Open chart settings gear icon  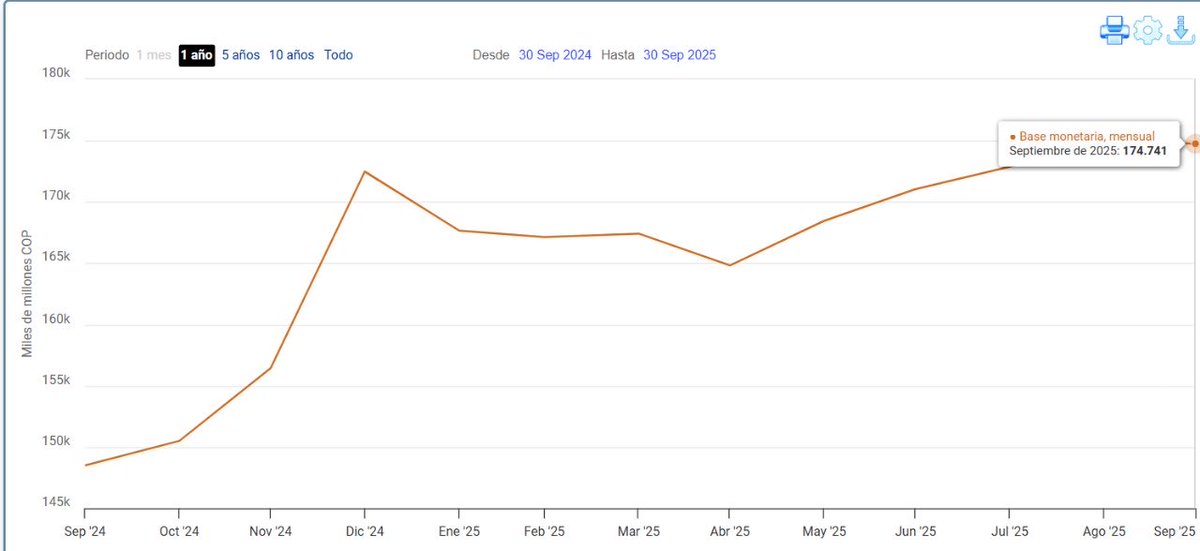click(x=1148, y=30)
